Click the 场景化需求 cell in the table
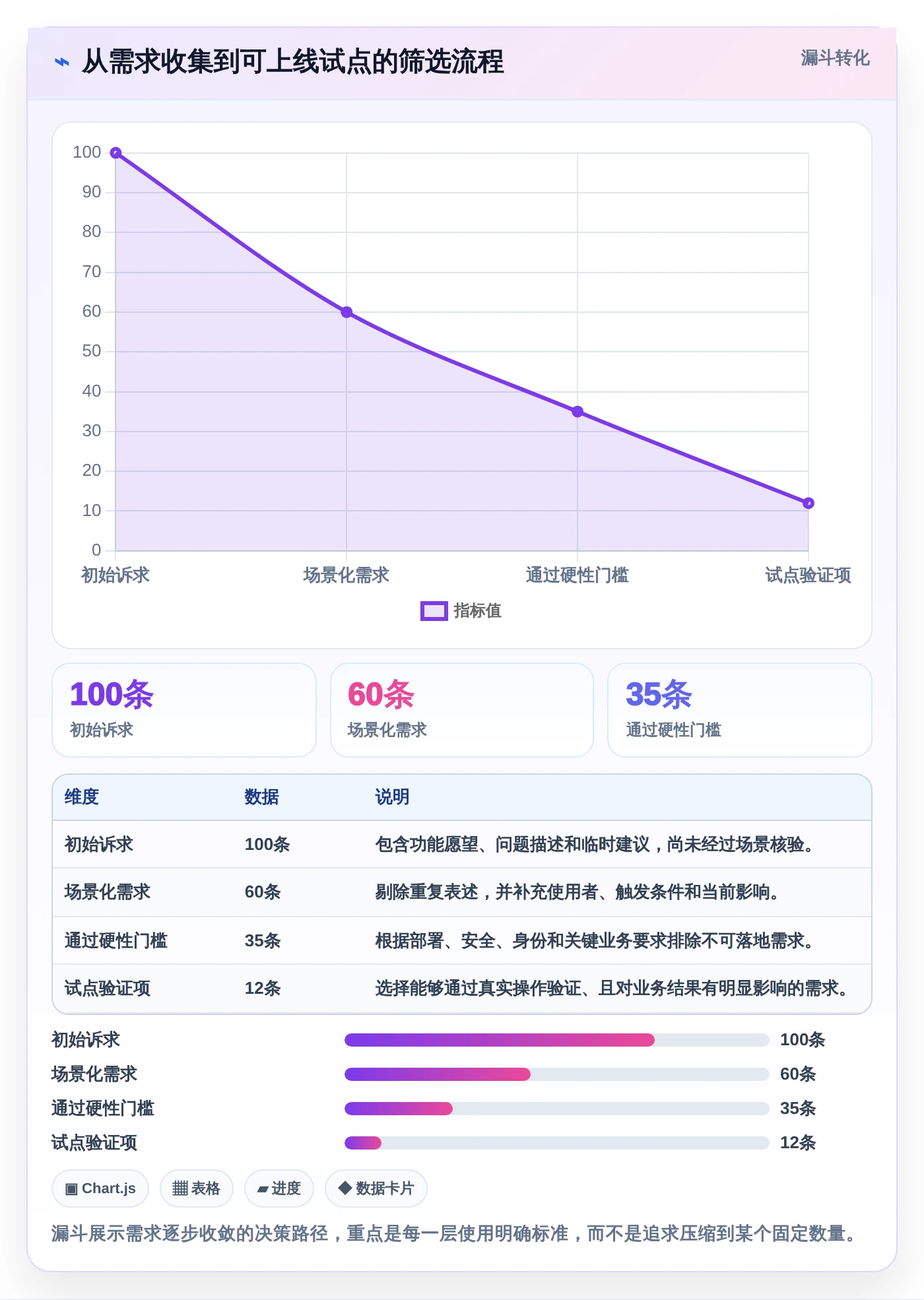 pyautogui.click(x=108, y=892)
